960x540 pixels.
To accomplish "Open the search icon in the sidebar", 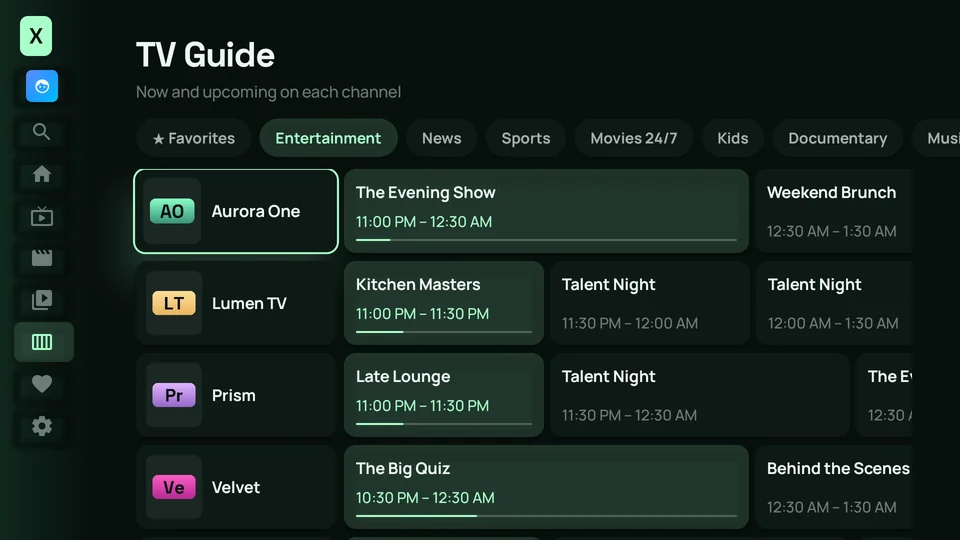I will coord(42,132).
